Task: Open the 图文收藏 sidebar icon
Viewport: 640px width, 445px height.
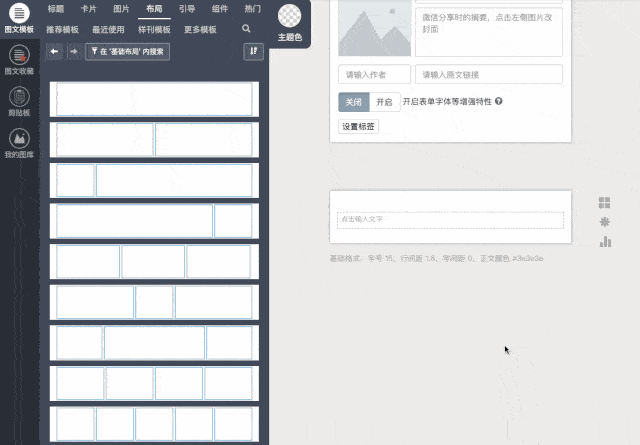Action: click(19, 55)
